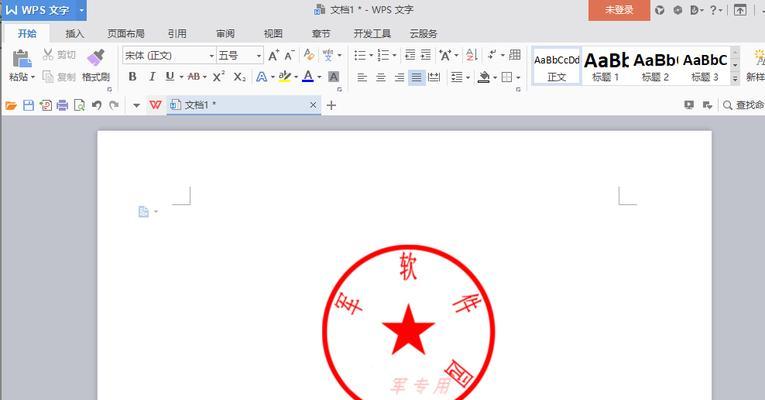Image resolution: width=765 pixels, height=400 pixels.
Task: Apply subscript X₂ formatting
Action: [239, 77]
